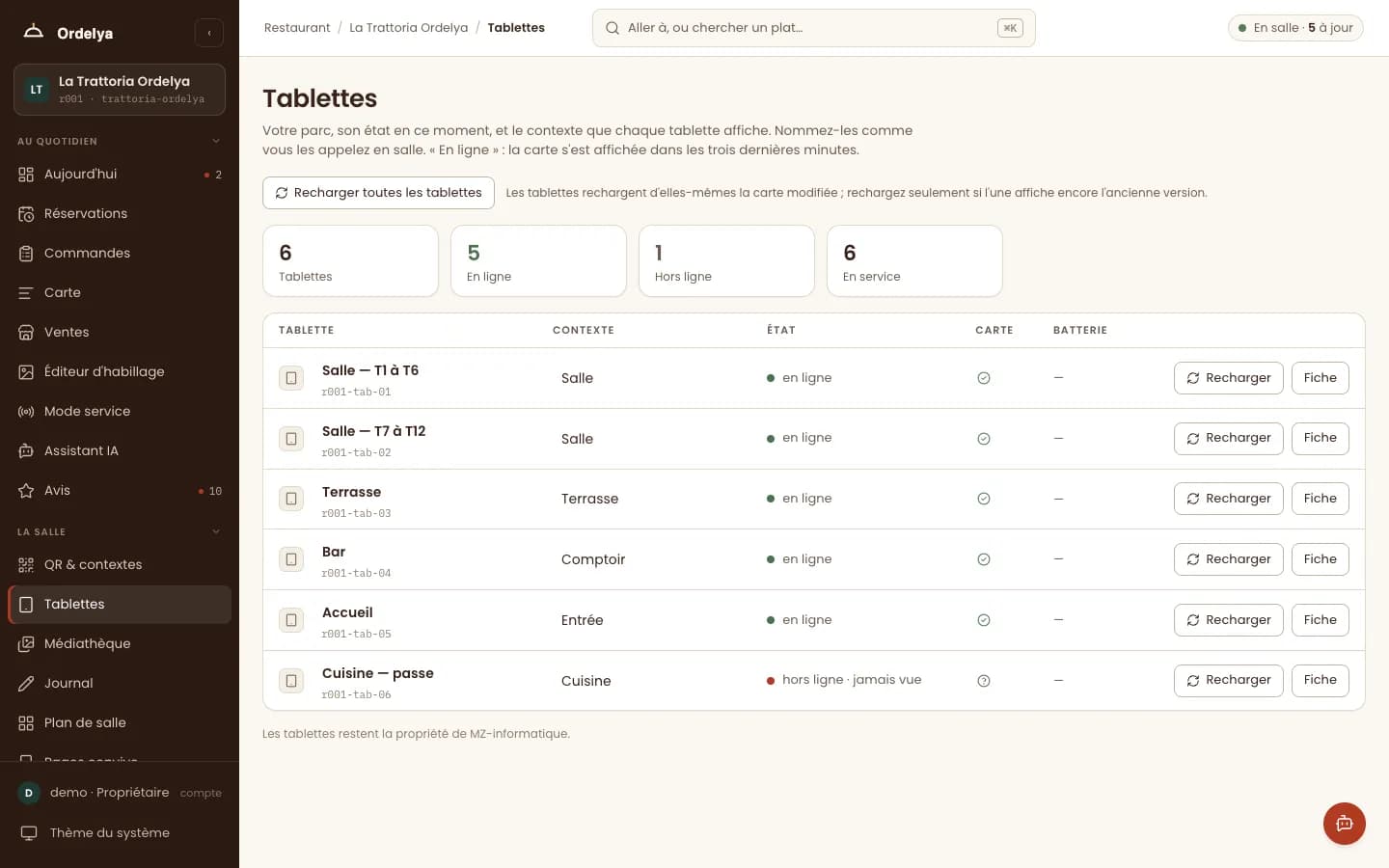Click the LT restaurant avatar
Screen dimensions: 1389x868
pos(37,90)
